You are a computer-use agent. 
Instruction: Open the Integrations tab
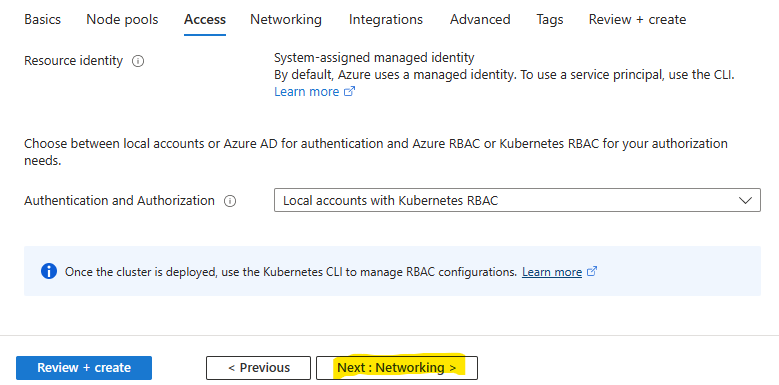tap(386, 19)
